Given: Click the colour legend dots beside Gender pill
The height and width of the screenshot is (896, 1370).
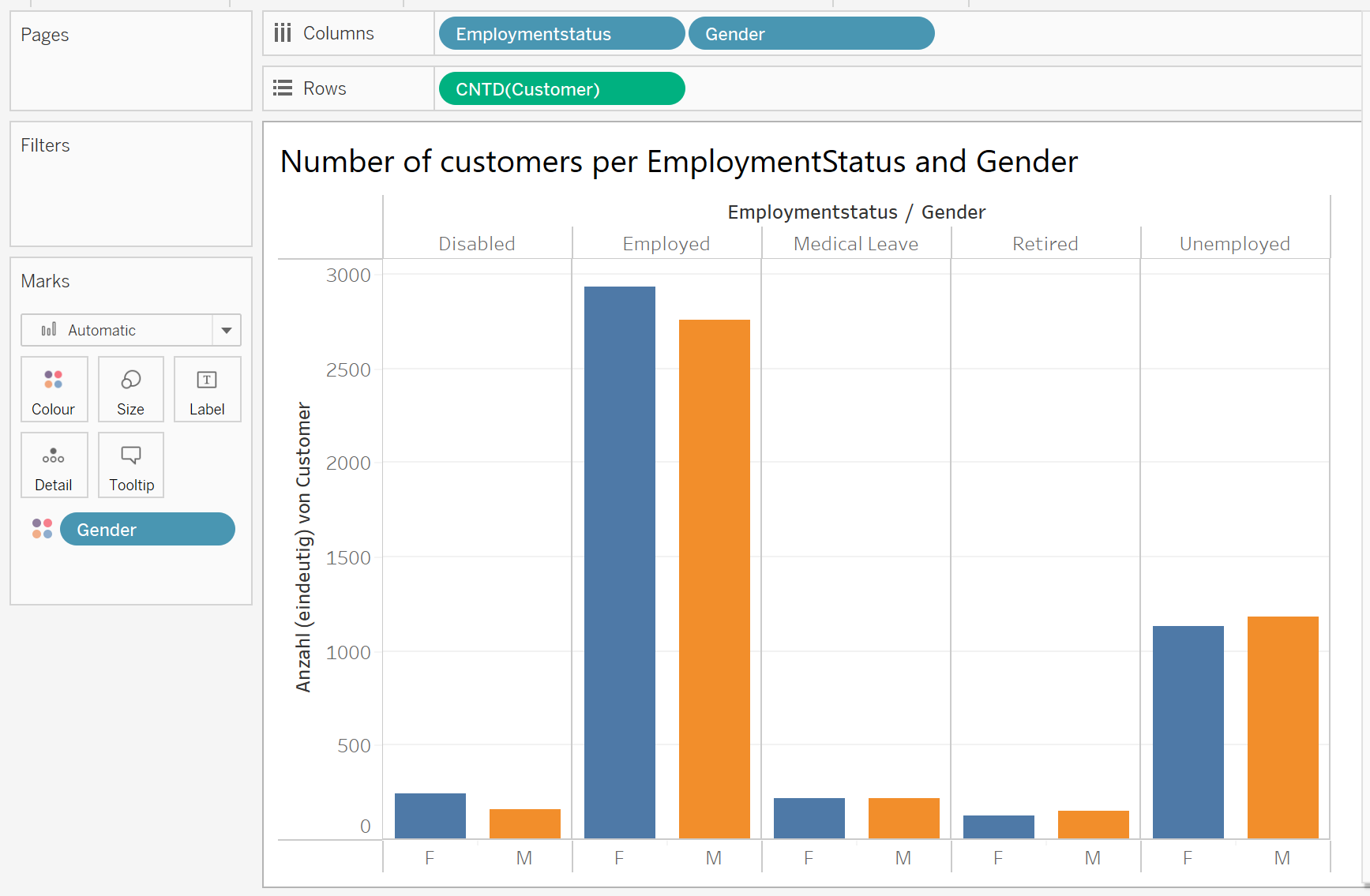Looking at the screenshot, I should 41,529.
